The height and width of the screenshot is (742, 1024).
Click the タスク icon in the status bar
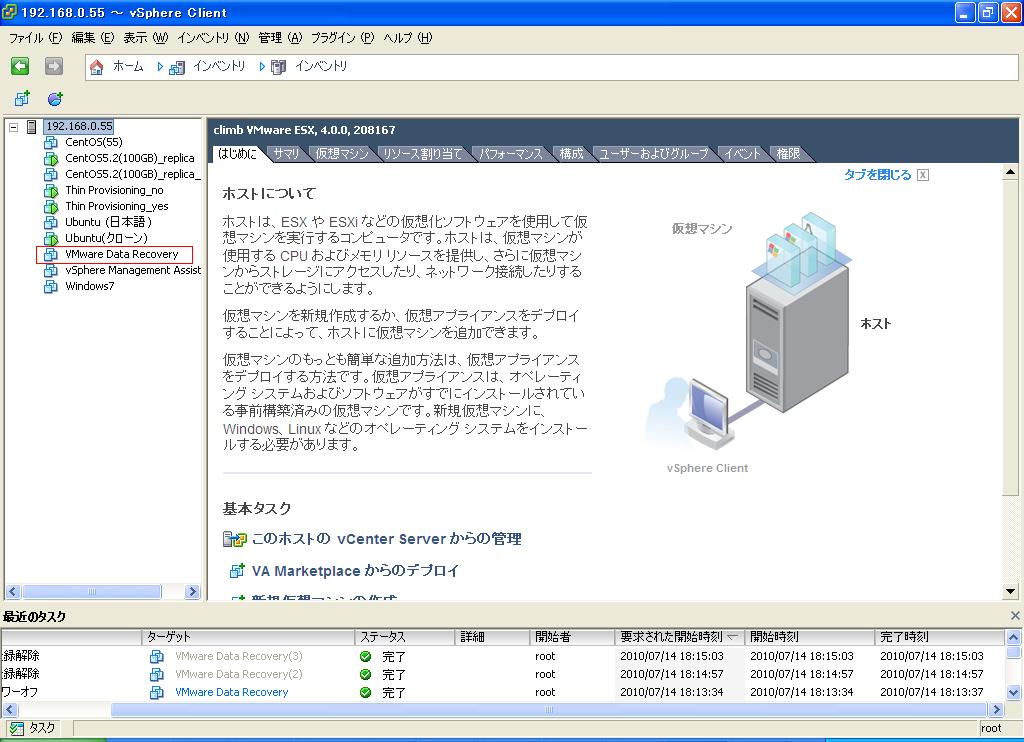coord(16,728)
